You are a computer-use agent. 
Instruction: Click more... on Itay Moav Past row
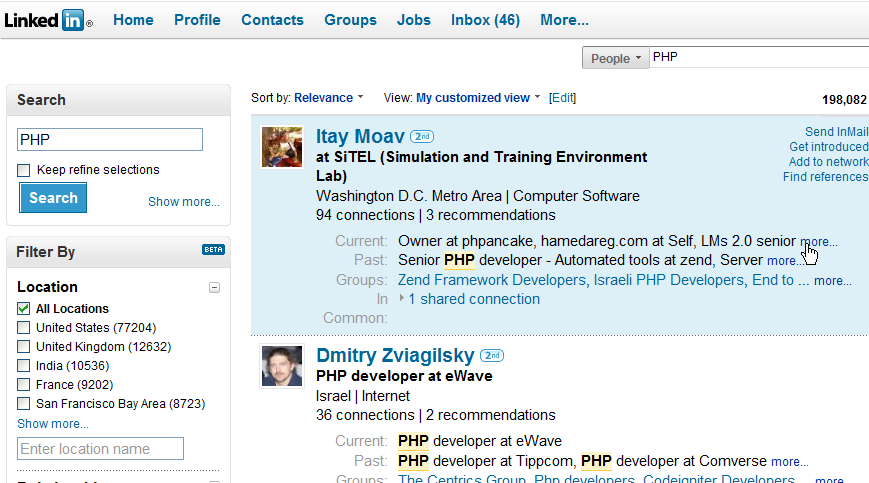pos(784,261)
